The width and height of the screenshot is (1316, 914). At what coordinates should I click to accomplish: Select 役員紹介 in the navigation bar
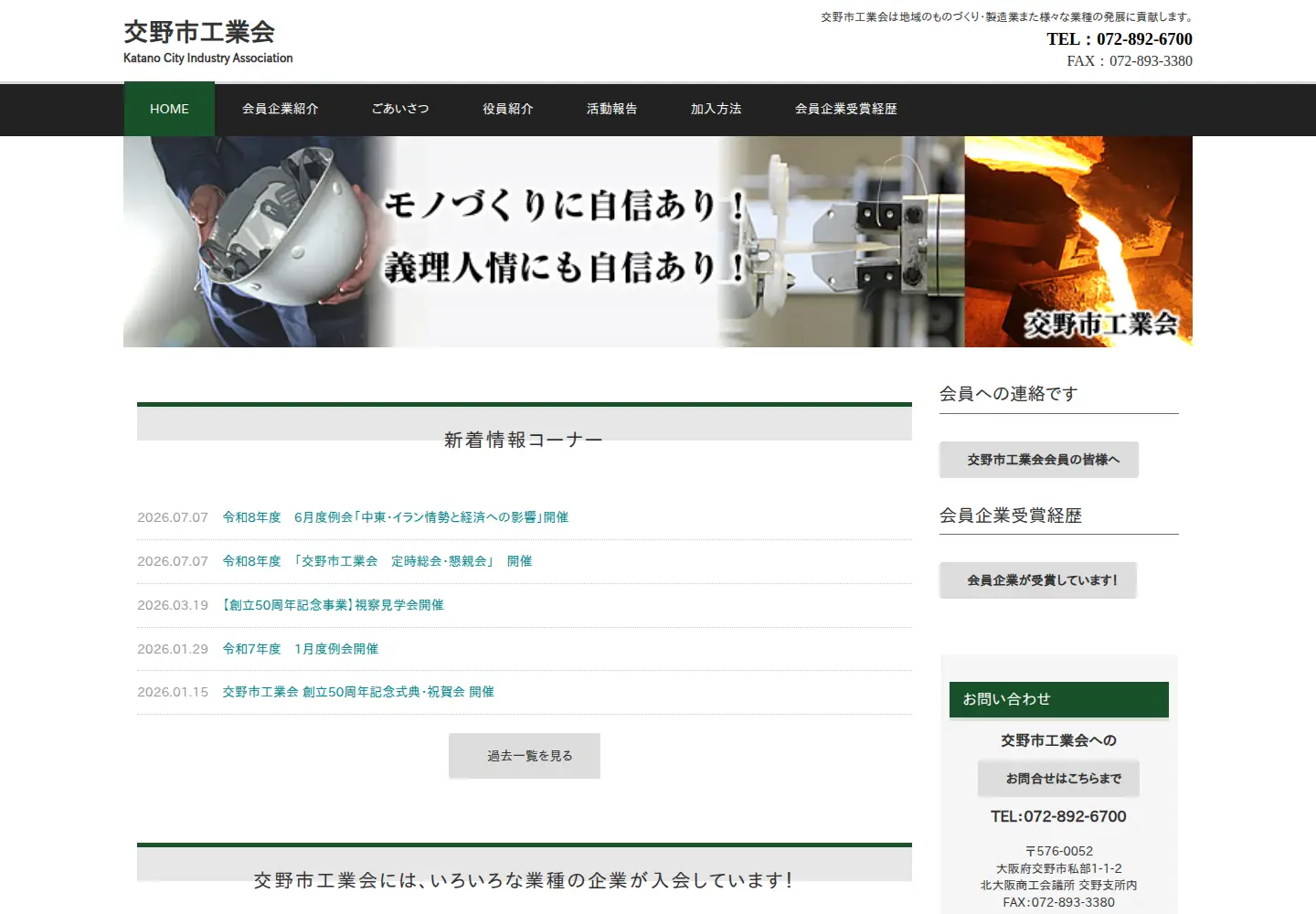tap(508, 109)
